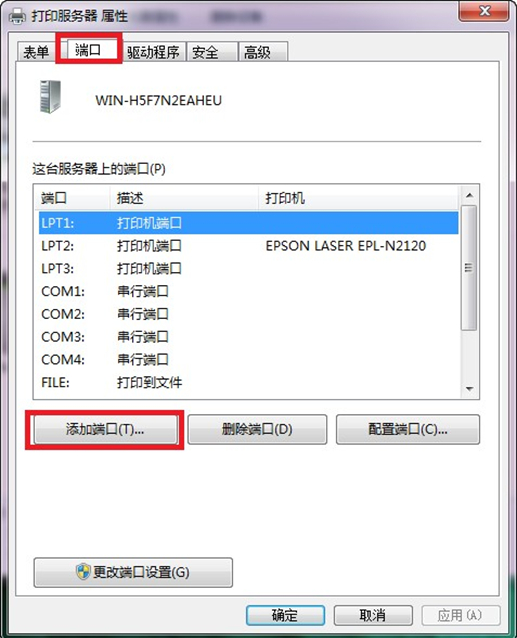Select the FILE: print to file row
This screenshot has width=517, height=638.
point(249,382)
